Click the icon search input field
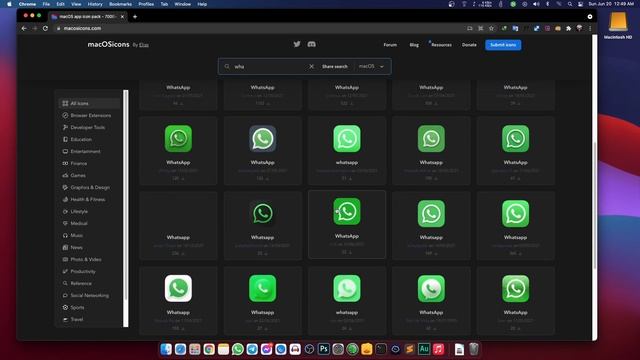This screenshot has height=360, width=640. click(x=269, y=66)
